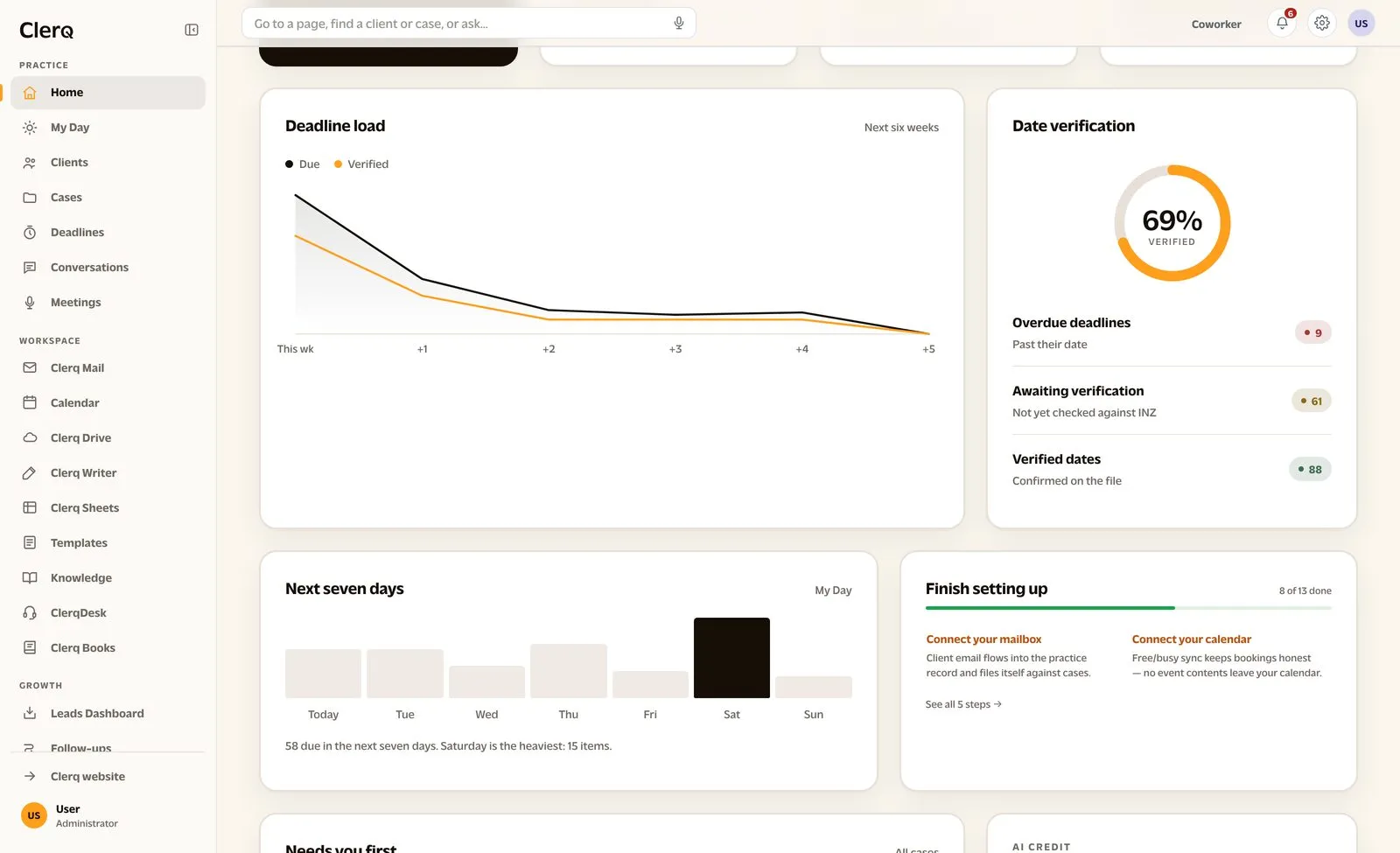Click the setup progress bar
The width and height of the screenshot is (1400, 853).
[1129, 608]
